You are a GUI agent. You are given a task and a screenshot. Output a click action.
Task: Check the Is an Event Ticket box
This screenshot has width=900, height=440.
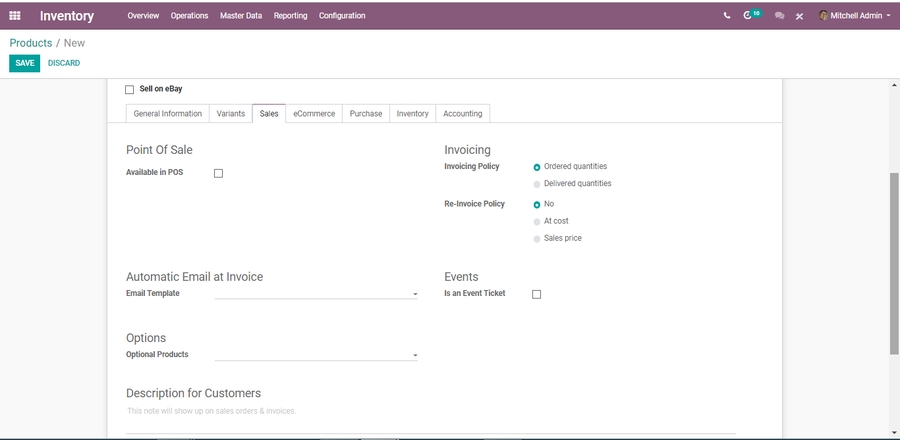(536, 294)
